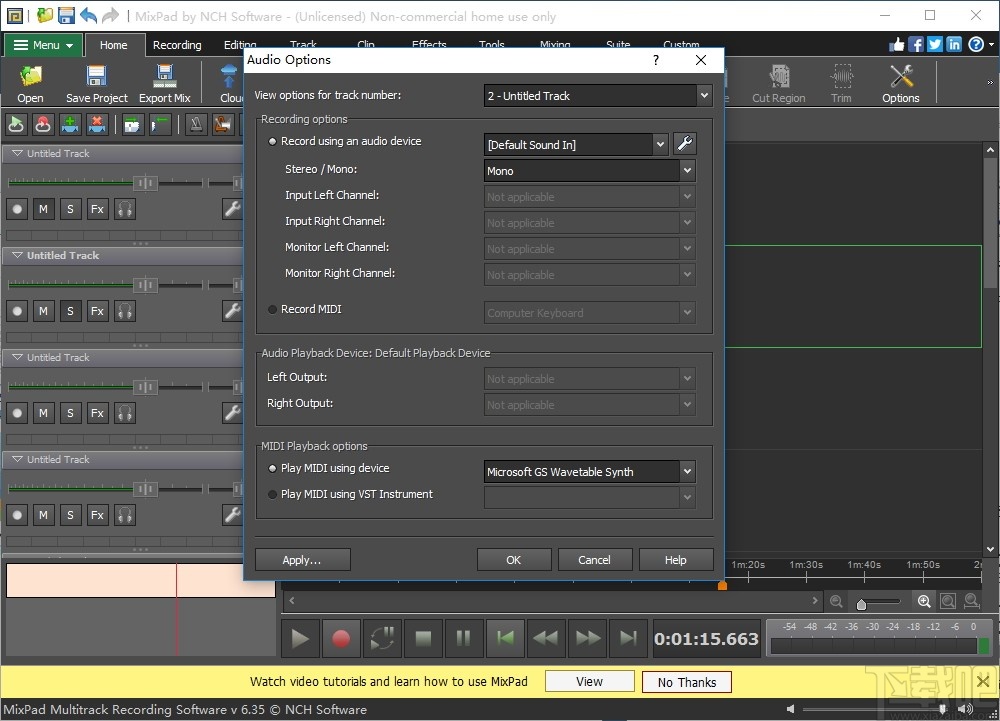Switch to the Home ribbon tab
Image resolution: width=1000 pixels, height=721 pixels.
pos(114,45)
